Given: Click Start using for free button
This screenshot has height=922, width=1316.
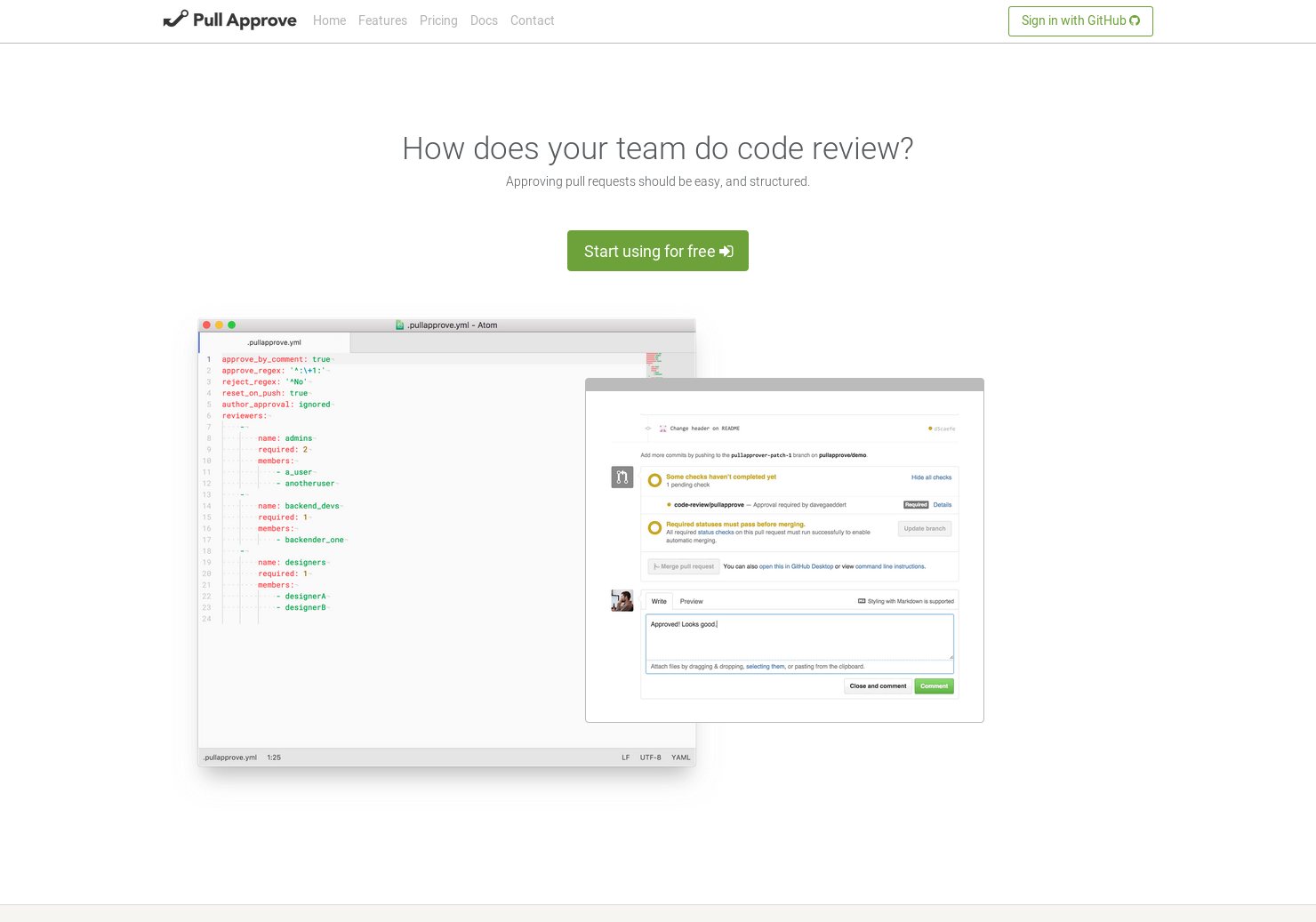Looking at the screenshot, I should pos(658,251).
